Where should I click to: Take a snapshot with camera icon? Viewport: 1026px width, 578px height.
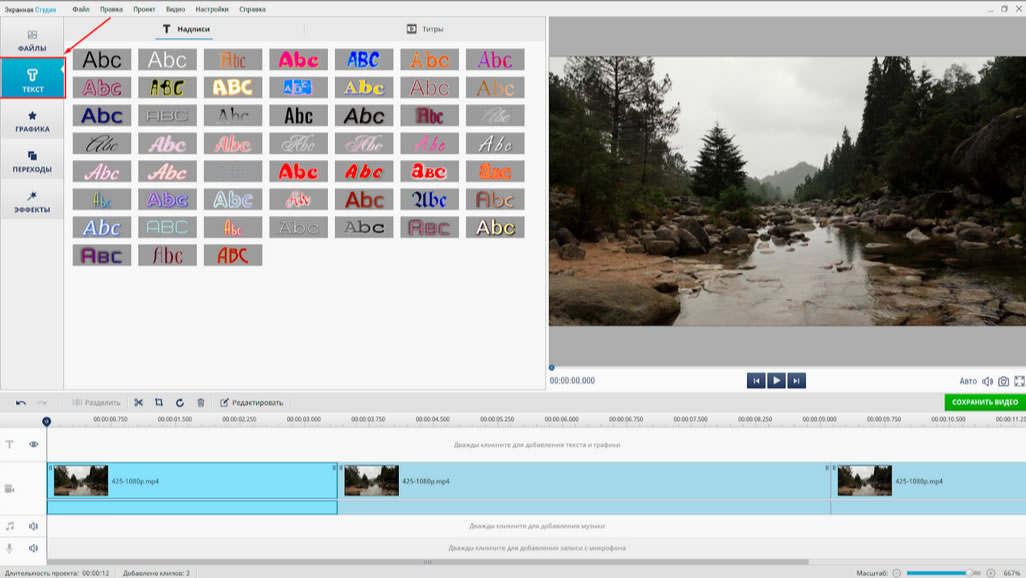point(1003,381)
